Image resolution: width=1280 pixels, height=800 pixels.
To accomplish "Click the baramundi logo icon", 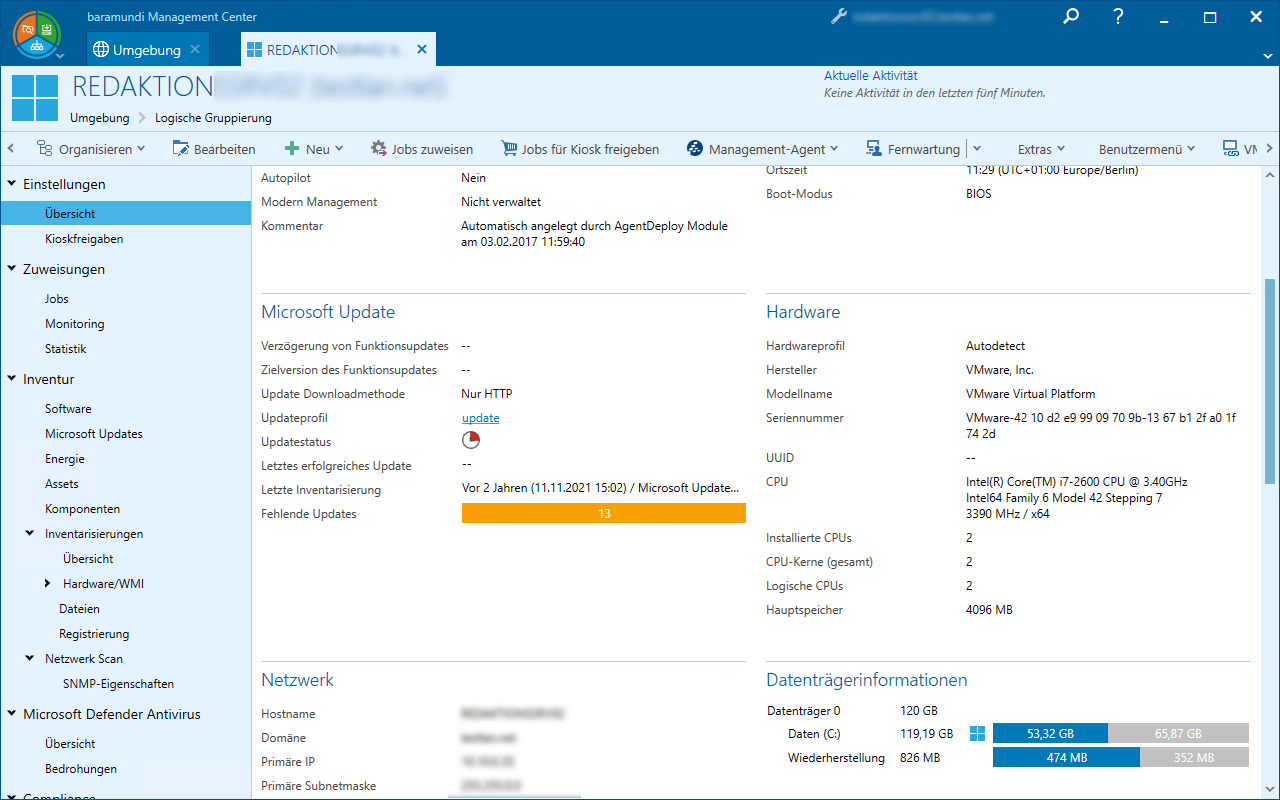I will click(35, 32).
